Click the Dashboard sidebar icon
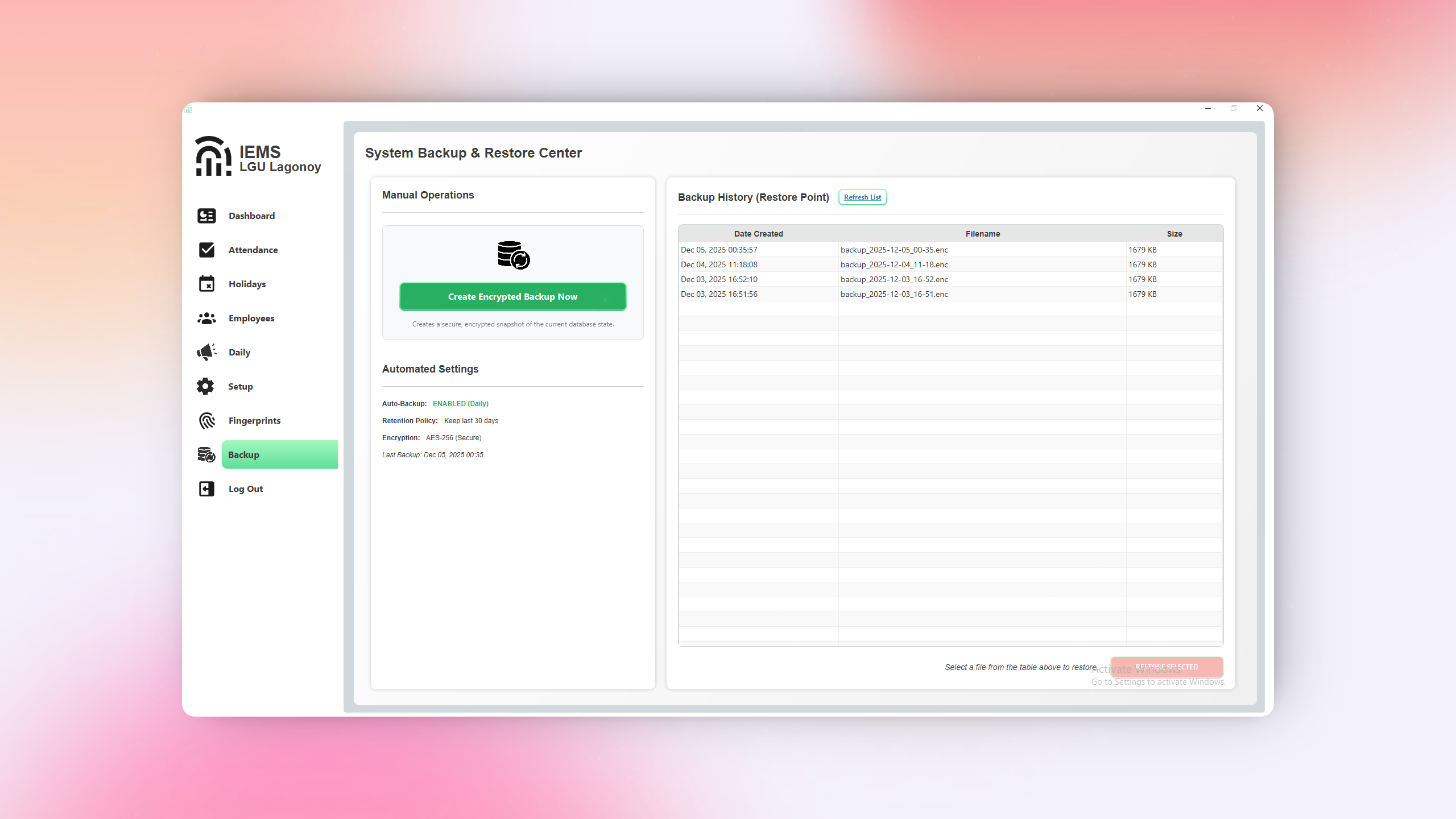The image size is (1456, 819). pos(206,216)
